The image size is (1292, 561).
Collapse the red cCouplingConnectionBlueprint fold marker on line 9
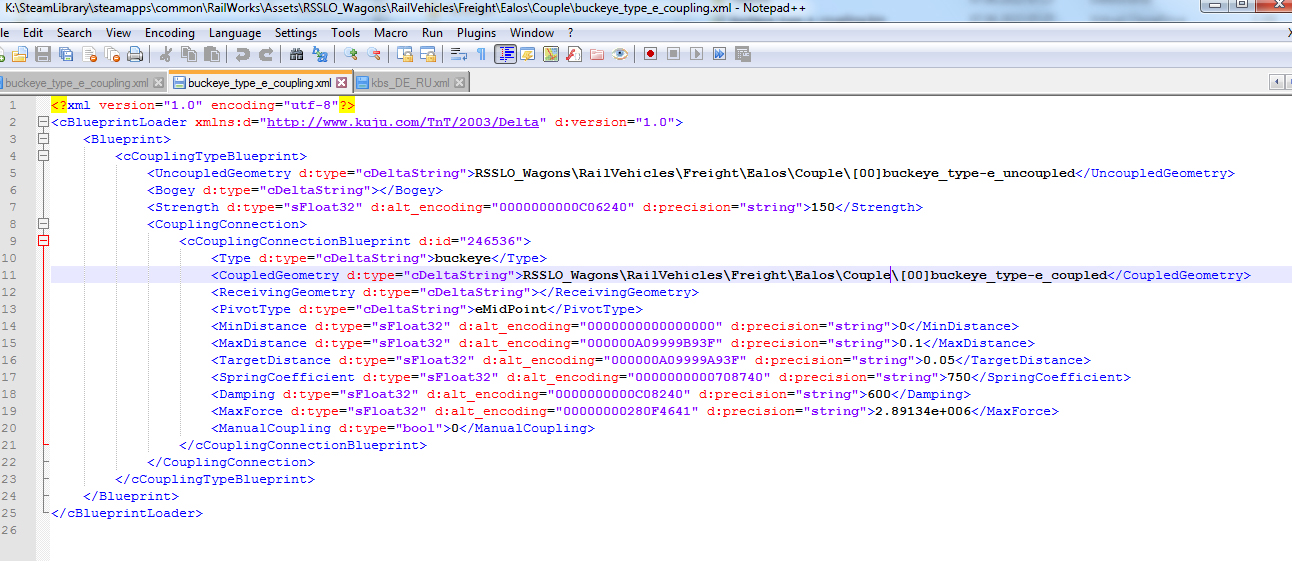point(43,241)
